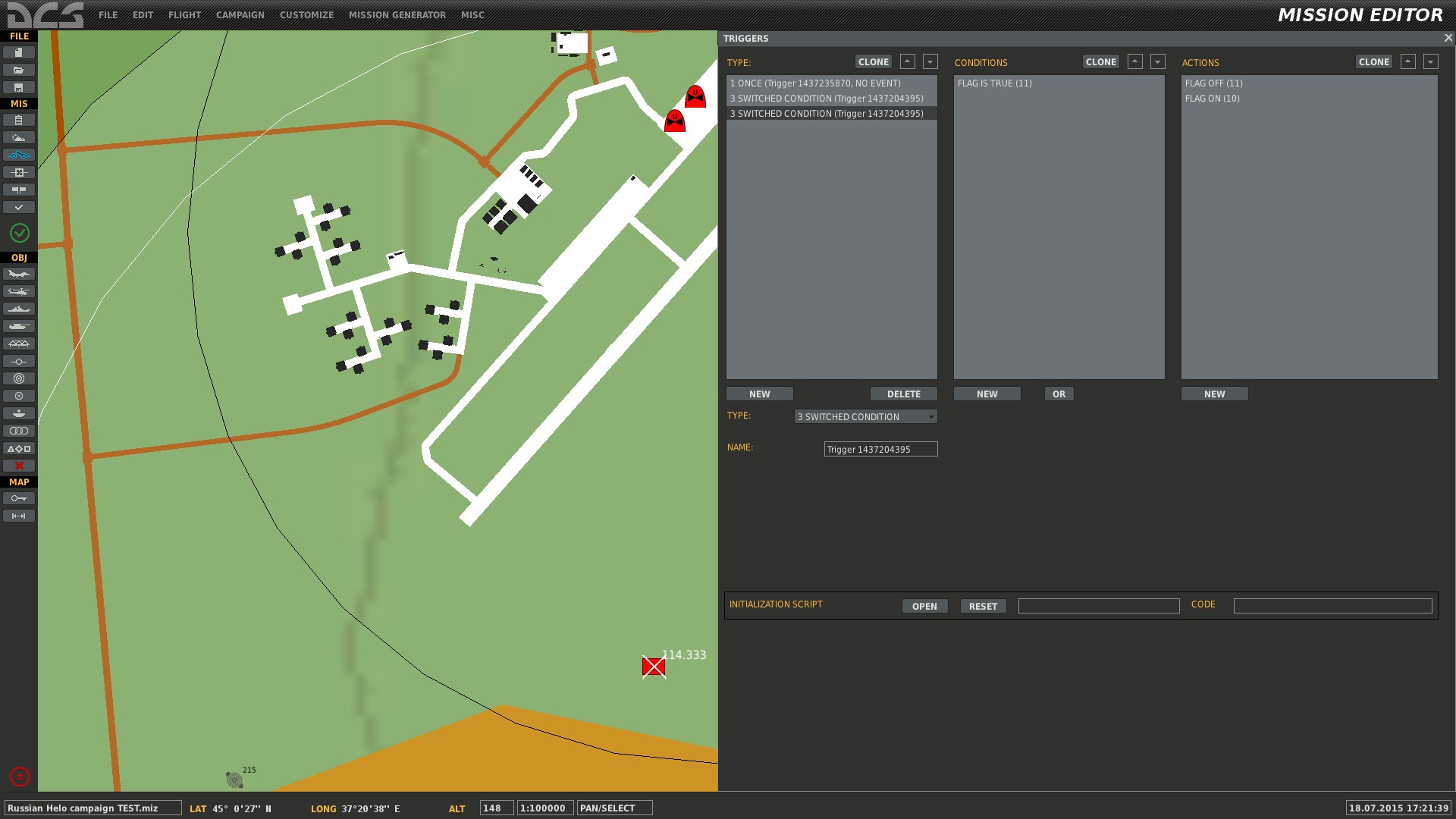Viewport: 1456px width, 819px height.
Task: Select the ground vehicle tank tool
Action: [19, 326]
